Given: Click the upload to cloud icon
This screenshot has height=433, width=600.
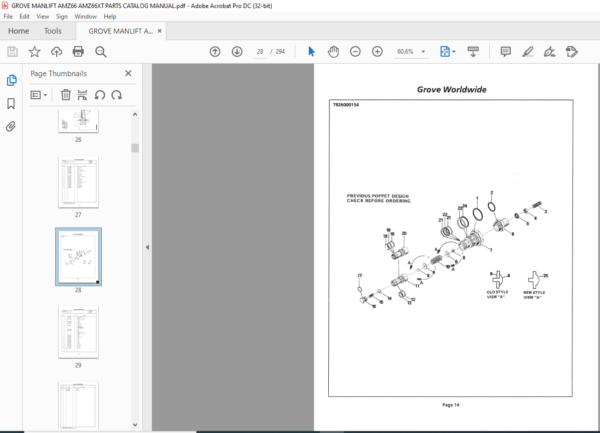Looking at the screenshot, I should pos(56,52).
